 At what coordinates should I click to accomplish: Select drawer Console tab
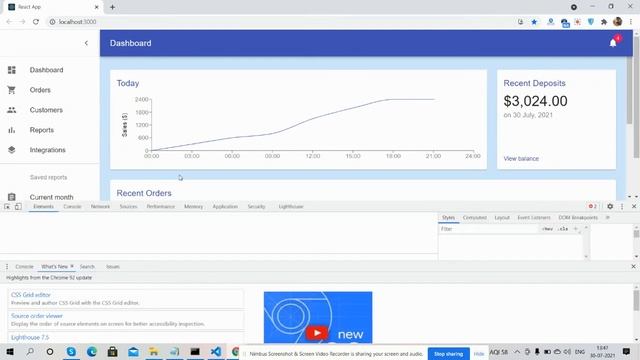pos(24,267)
